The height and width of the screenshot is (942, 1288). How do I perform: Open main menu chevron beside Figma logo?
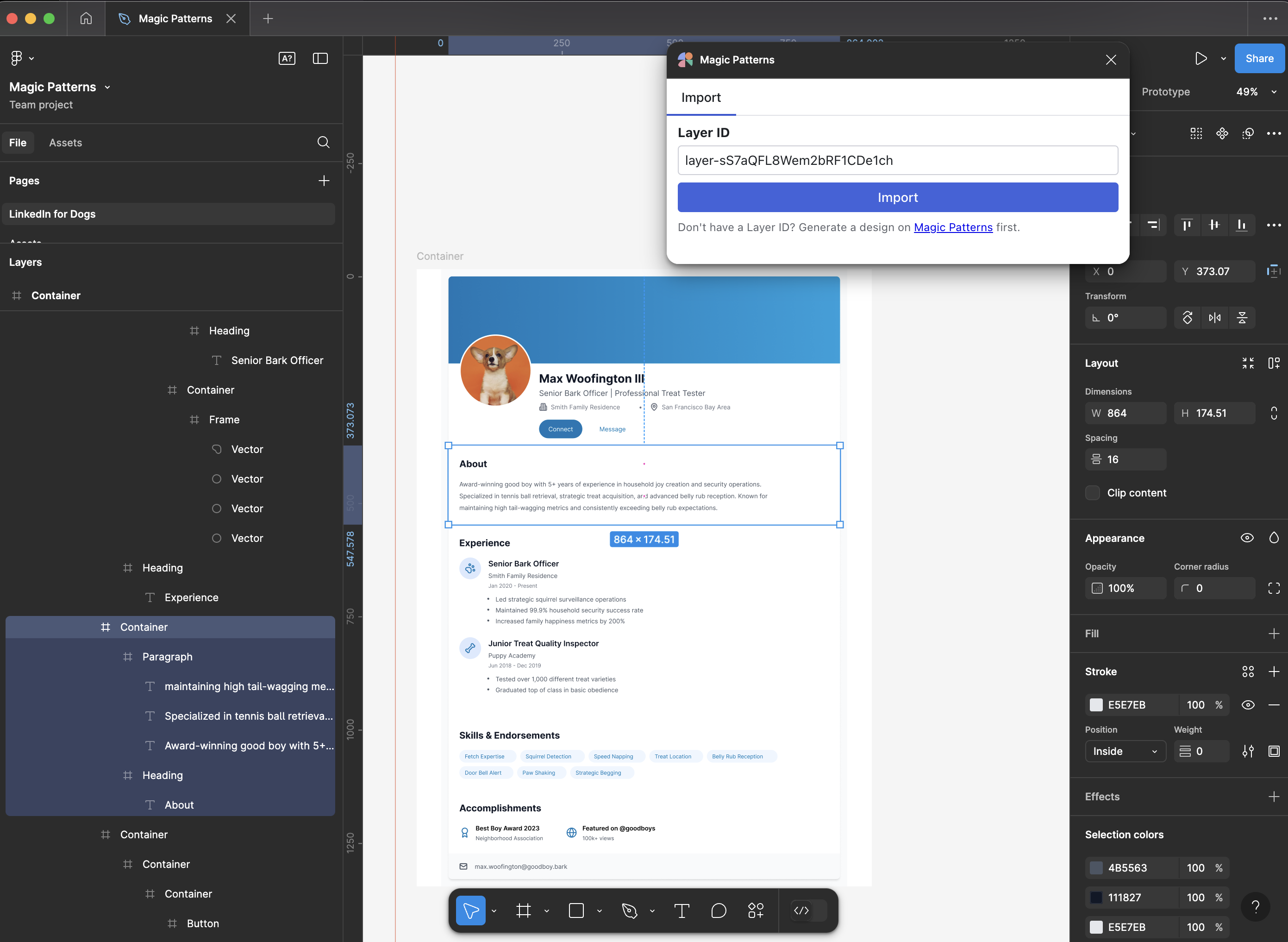(x=31, y=58)
